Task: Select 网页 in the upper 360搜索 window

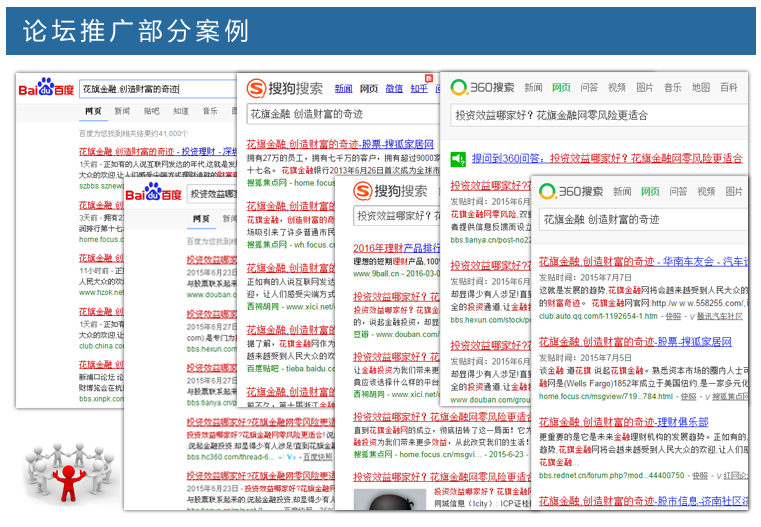Action: [x=561, y=87]
